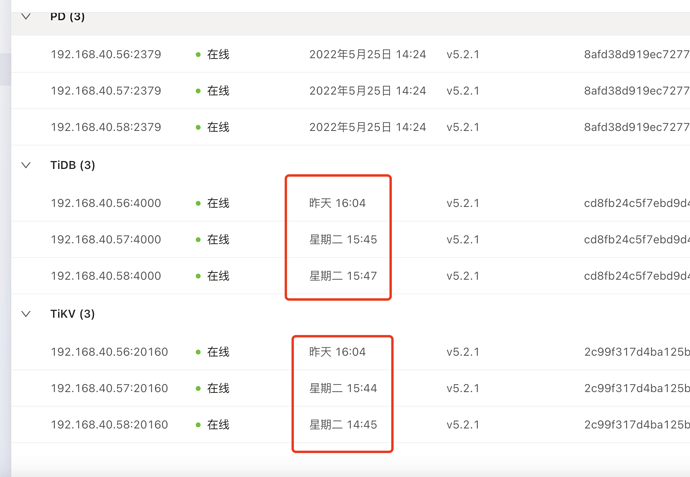Select PD address 192.168.40.56:2379
This screenshot has height=477, width=690.
[x=106, y=55]
